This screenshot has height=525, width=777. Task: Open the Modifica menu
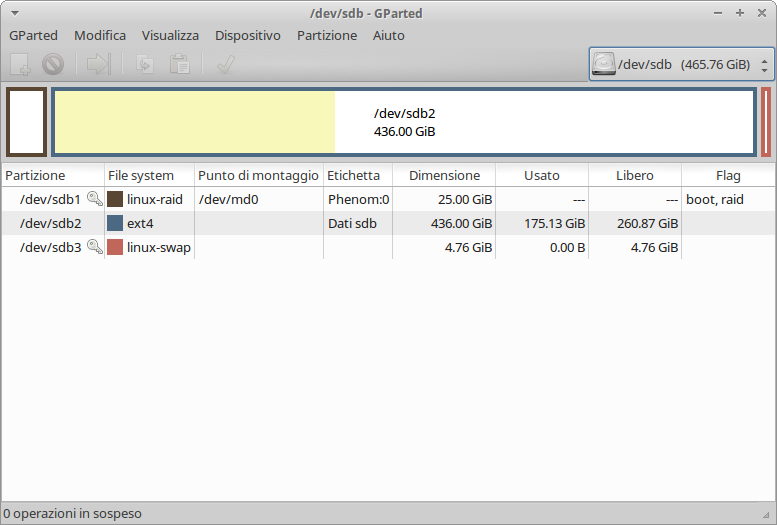click(100, 35)
